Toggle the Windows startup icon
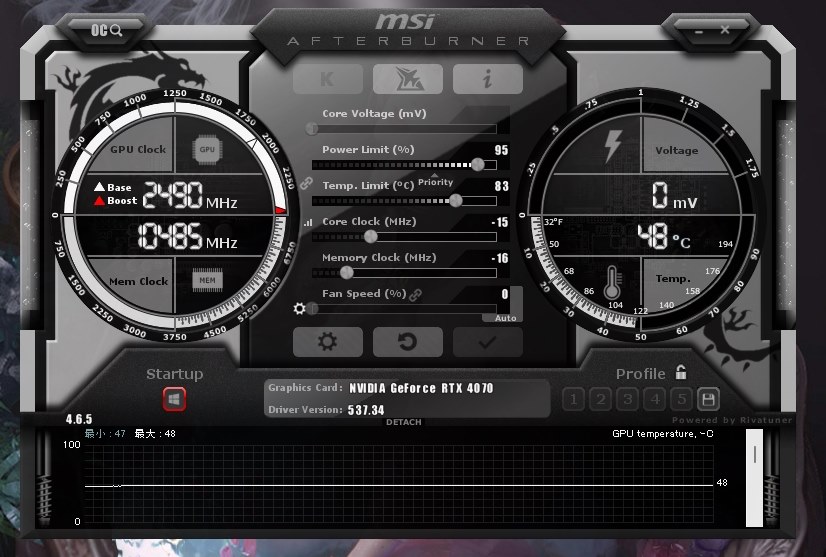This screenshot has height=557, width=826. tap(174, 399)
